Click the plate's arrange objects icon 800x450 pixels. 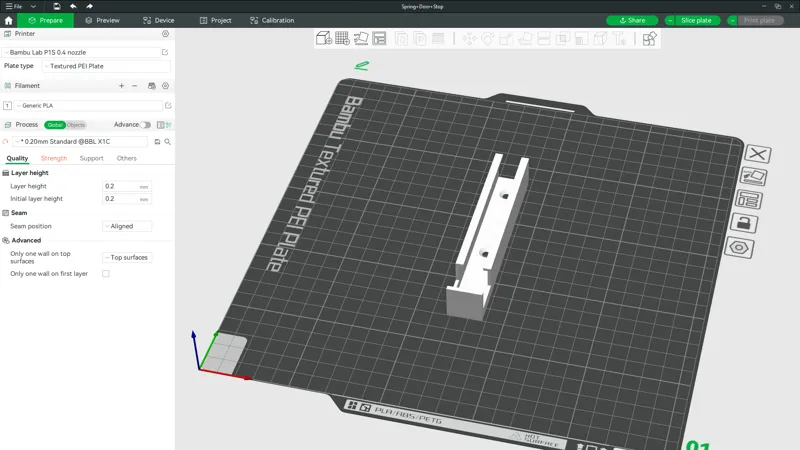click(748, 199)
